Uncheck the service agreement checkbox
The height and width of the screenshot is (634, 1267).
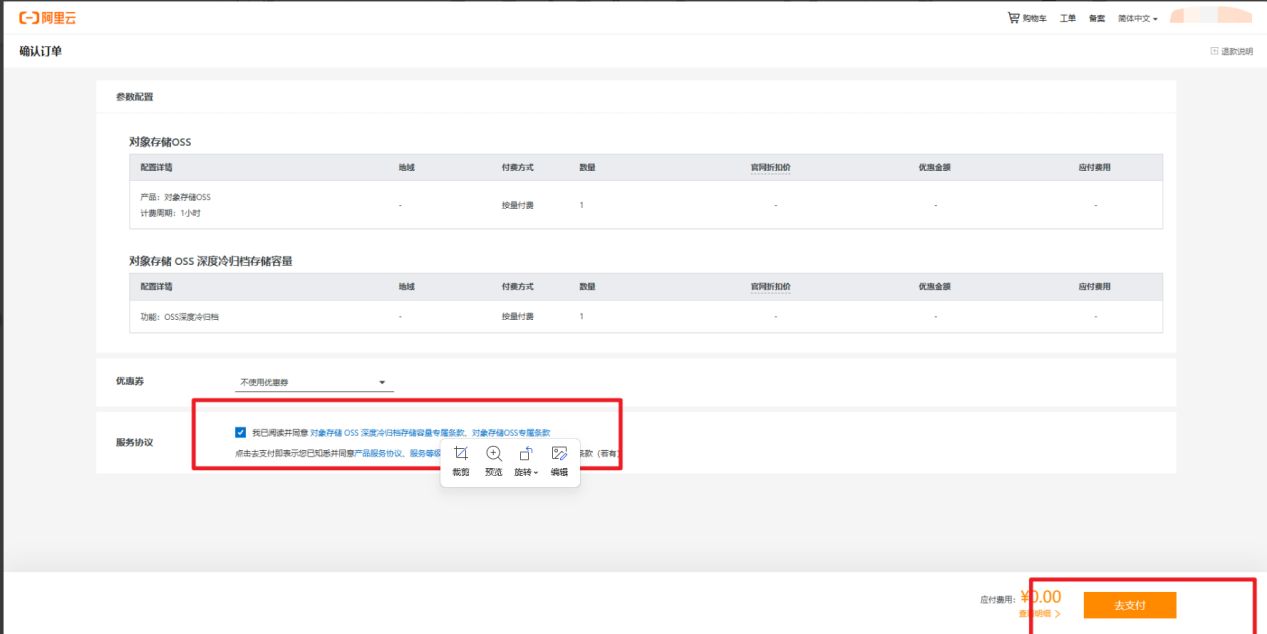[x=240, y=432]
